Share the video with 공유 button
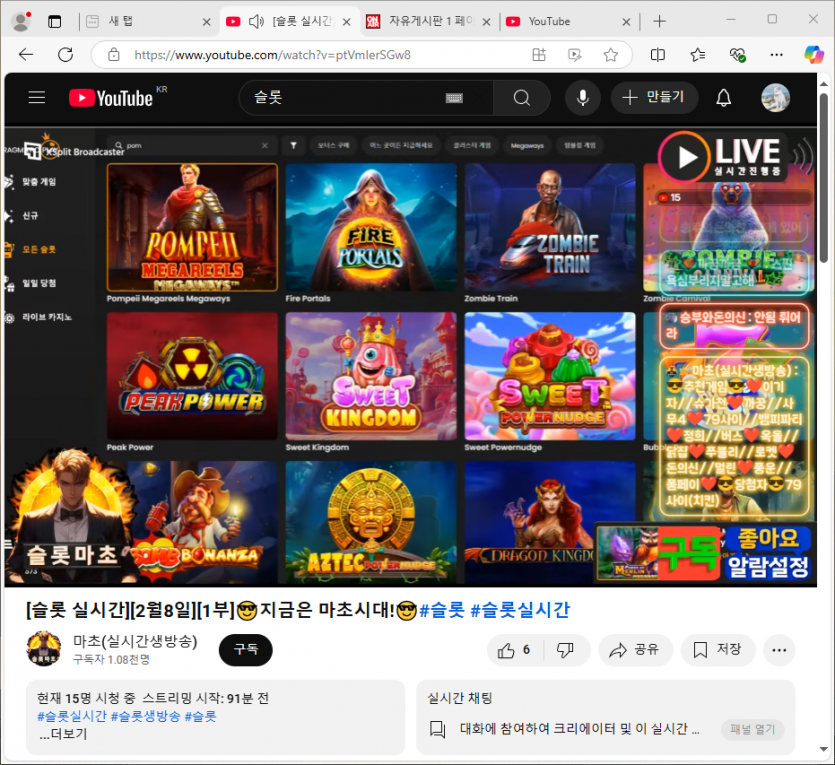The width and height of the screenshot is (835, 765). click(635, 649)
